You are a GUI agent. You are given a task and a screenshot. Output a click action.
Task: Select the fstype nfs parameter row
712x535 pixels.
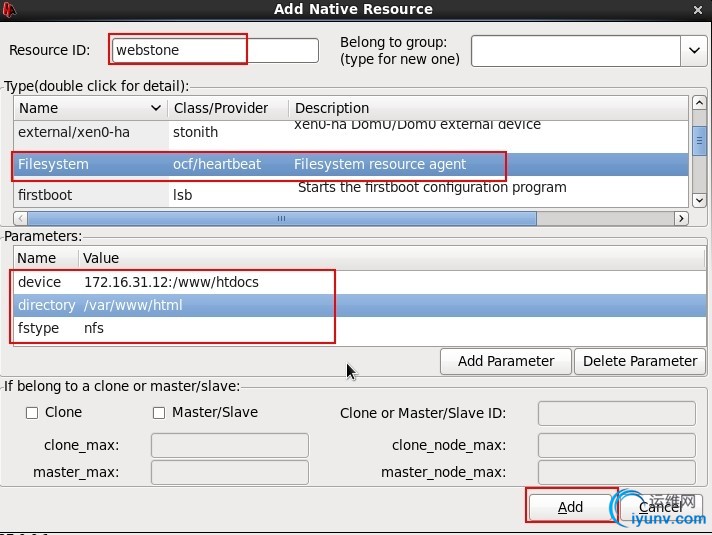coord(360,328)
